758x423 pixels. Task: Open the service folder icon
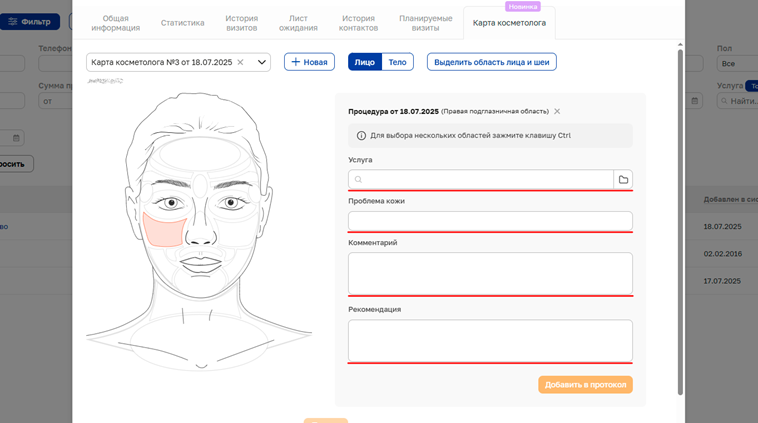pos(623,179)
